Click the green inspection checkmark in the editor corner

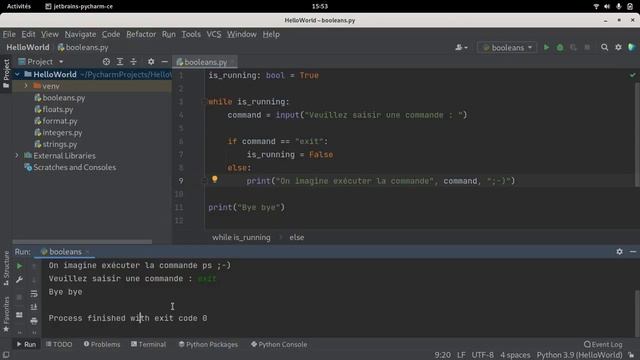[633, 75]
